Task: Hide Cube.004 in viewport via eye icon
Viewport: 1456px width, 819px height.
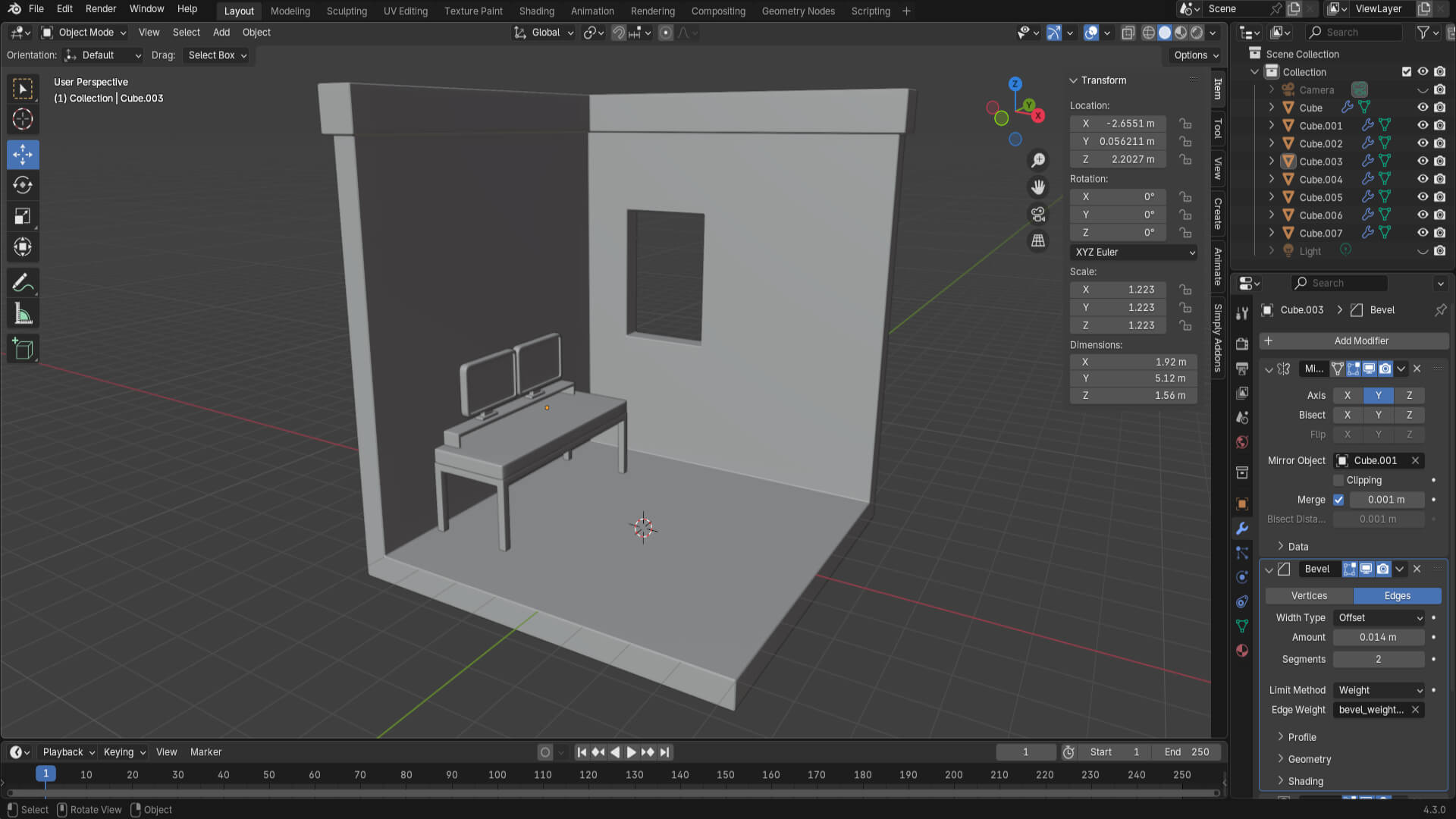Action: [1423, 179]
